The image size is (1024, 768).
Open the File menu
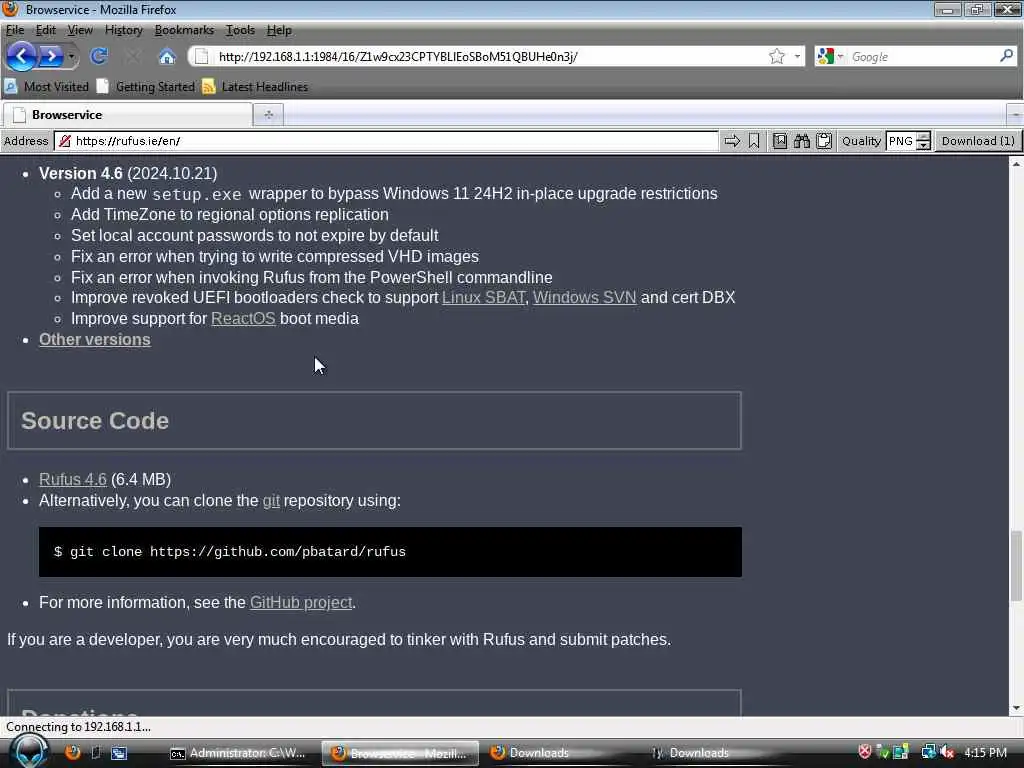pos(14,30)
